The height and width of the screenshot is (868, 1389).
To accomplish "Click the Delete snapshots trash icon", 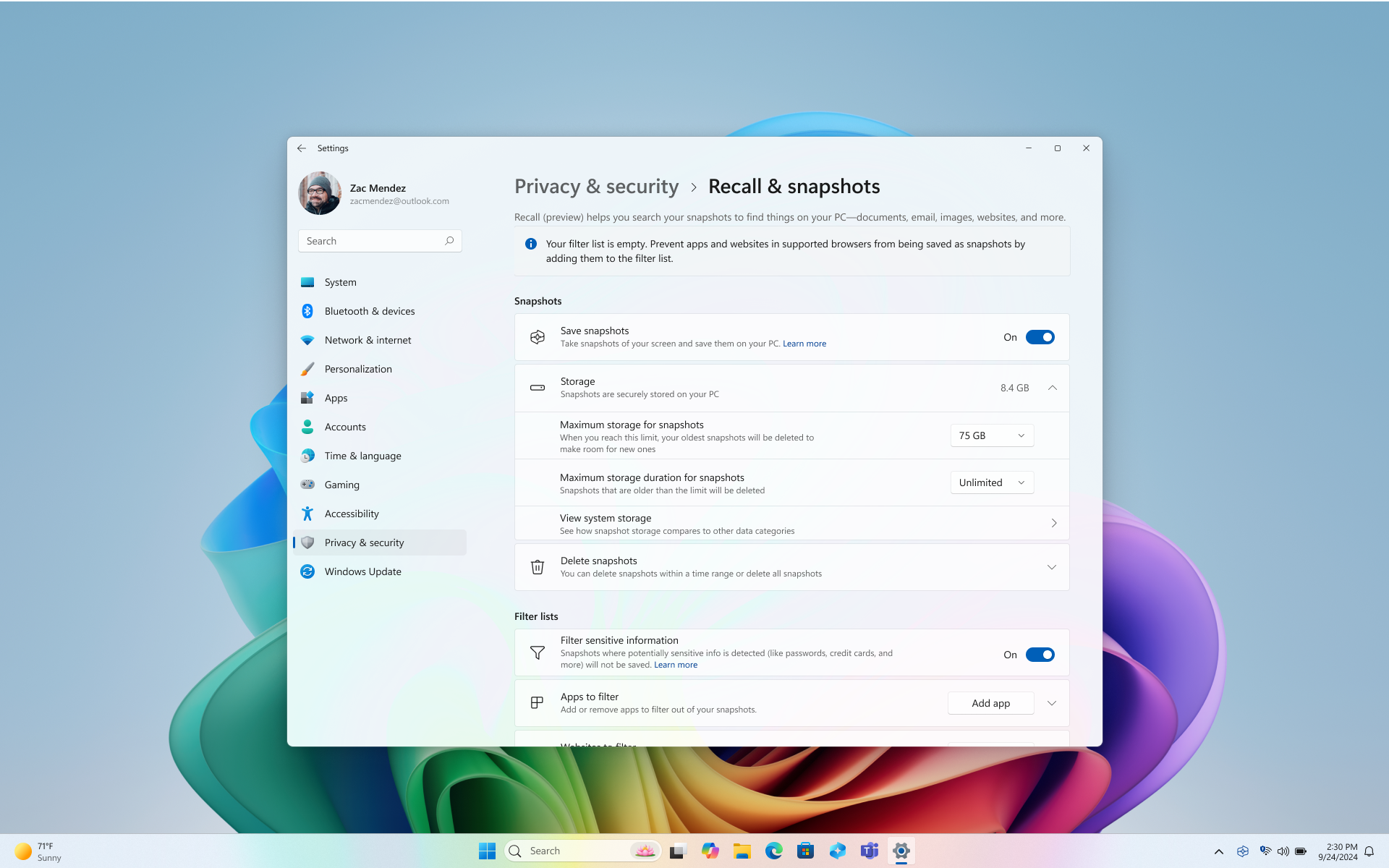I will point(537,566).
